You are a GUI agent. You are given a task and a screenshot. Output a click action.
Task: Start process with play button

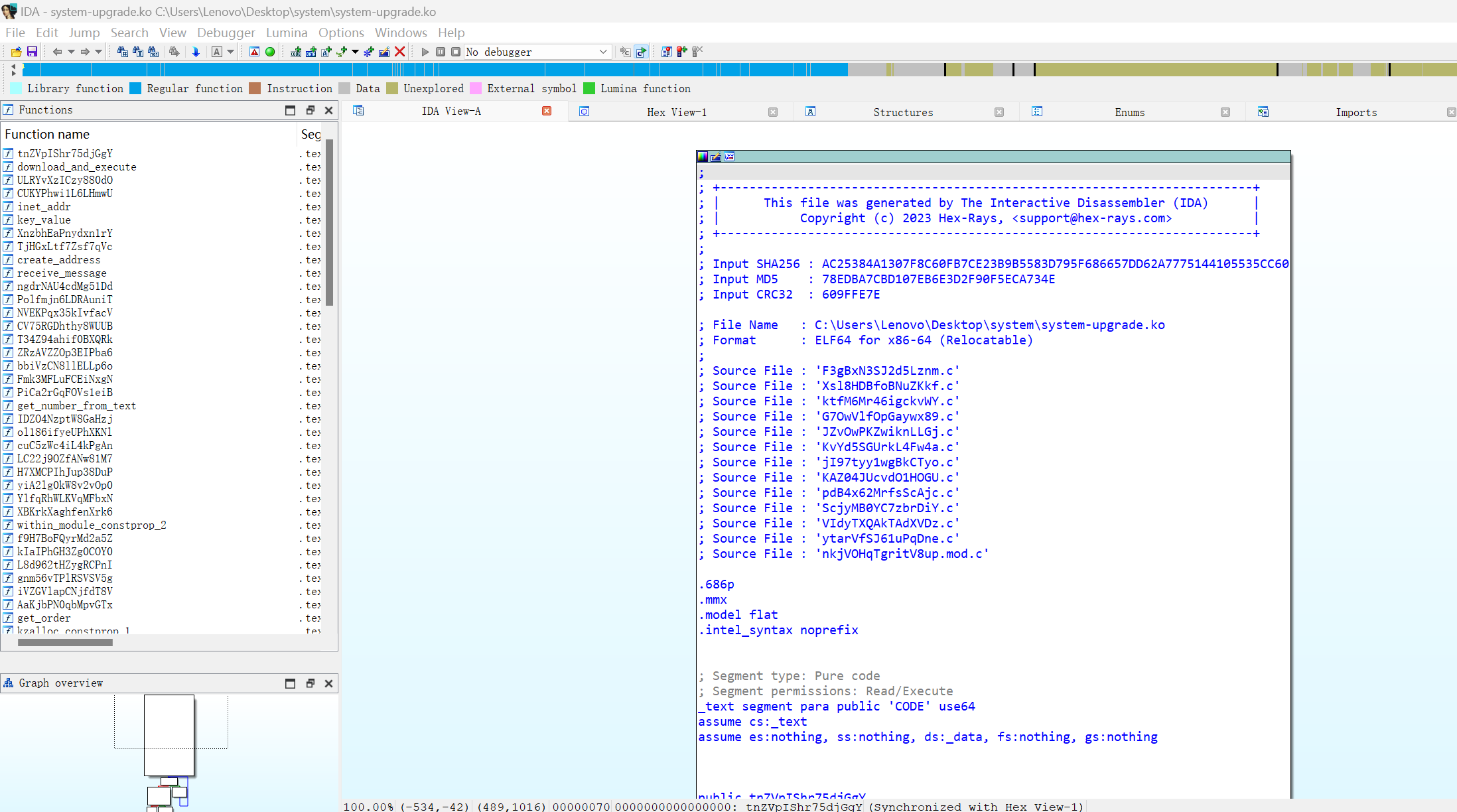(x=425, y=52)
